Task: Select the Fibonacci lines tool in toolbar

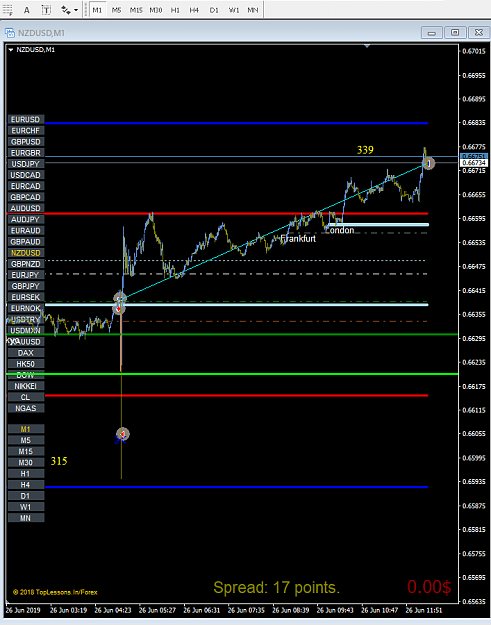Action: coord(7,9)
